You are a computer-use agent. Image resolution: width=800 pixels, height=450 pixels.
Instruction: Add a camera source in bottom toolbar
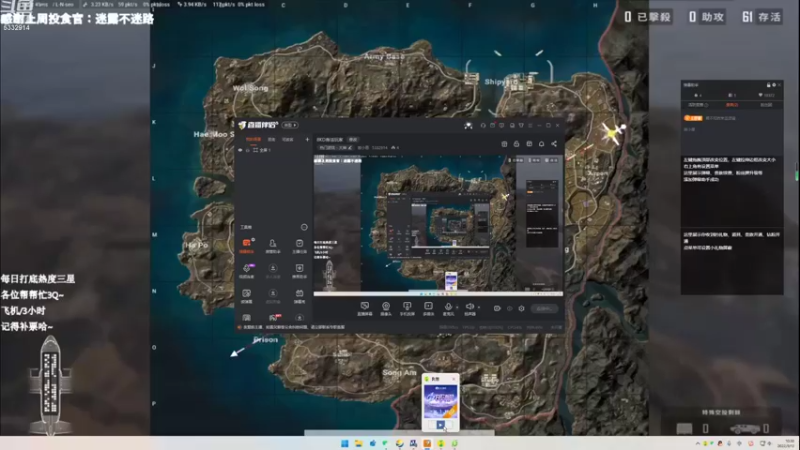click(x=386, y=308)
